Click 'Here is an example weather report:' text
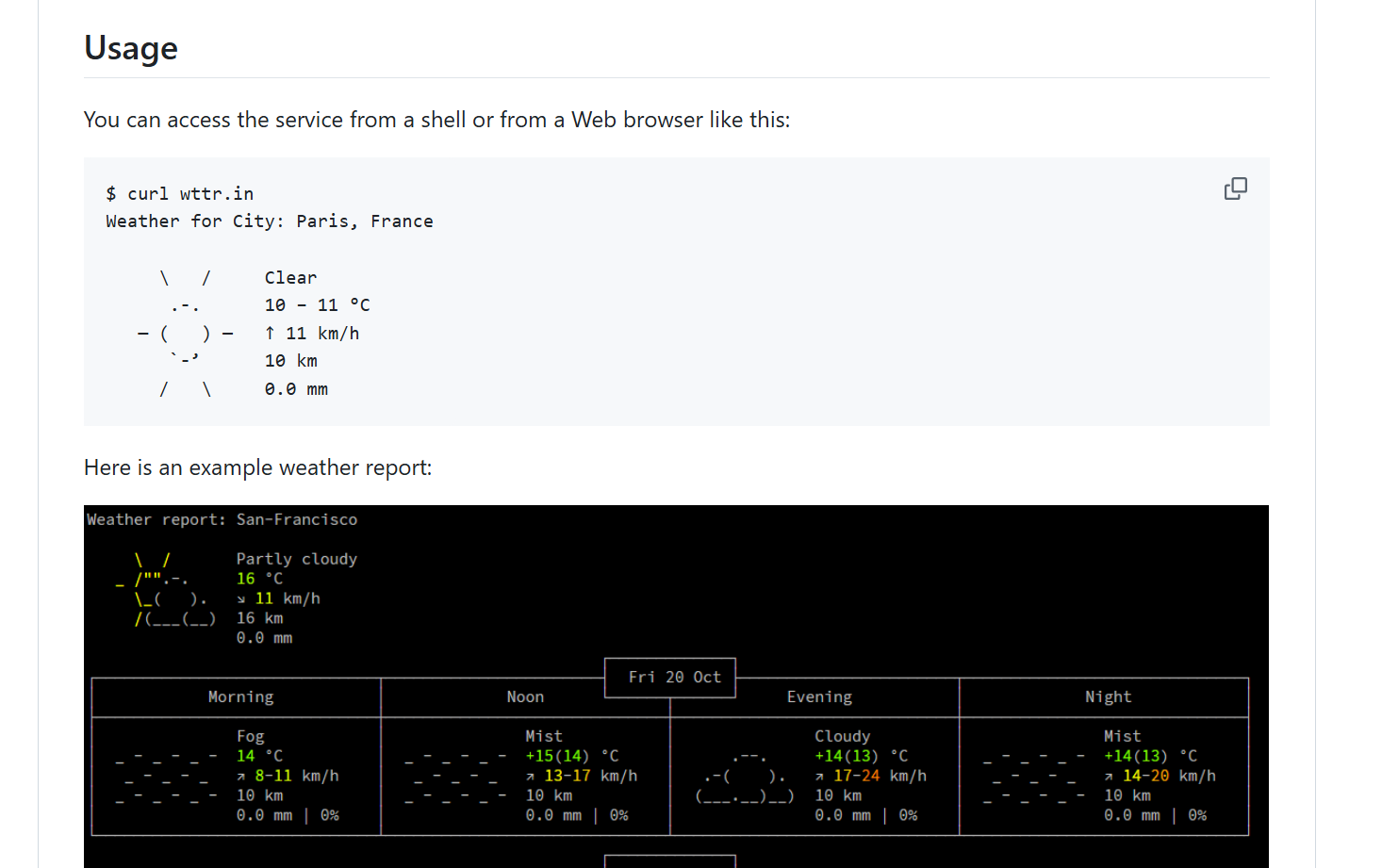This screenshot has height=868, width=1382. click(258, 467)
